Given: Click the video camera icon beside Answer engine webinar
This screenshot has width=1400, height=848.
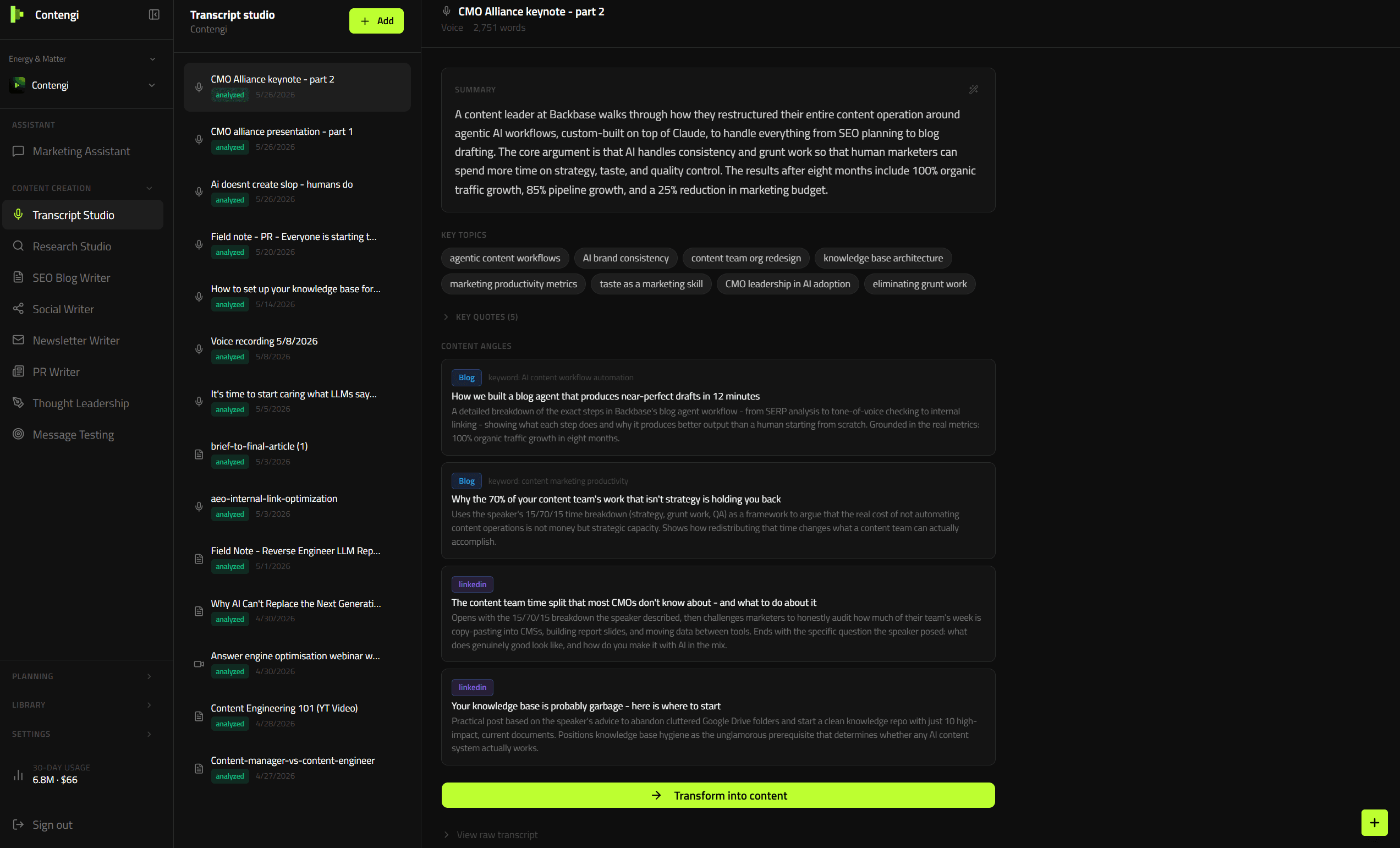Looking at the screenshot, I should point(199,664).
